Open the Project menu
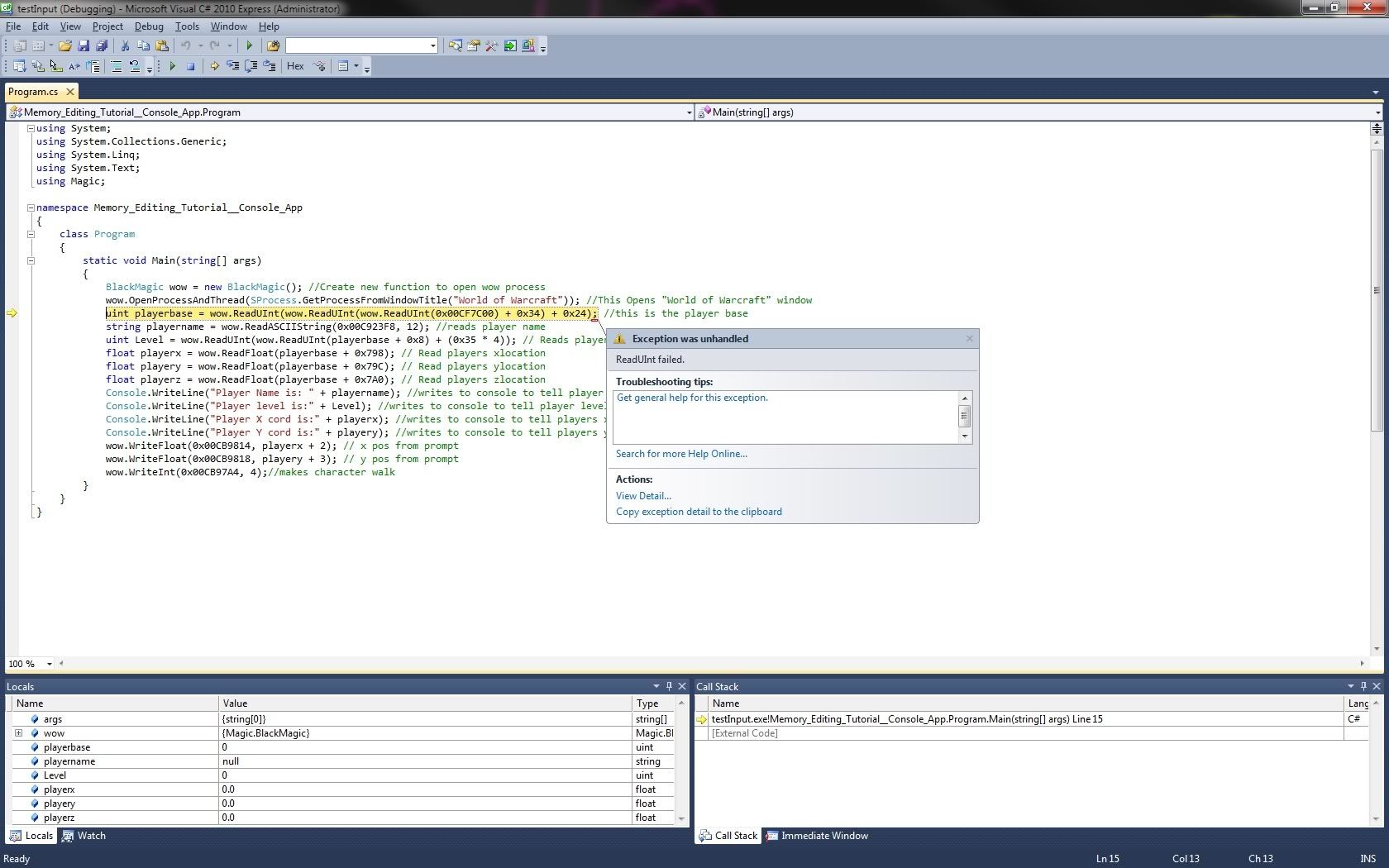 coord(107,26)
